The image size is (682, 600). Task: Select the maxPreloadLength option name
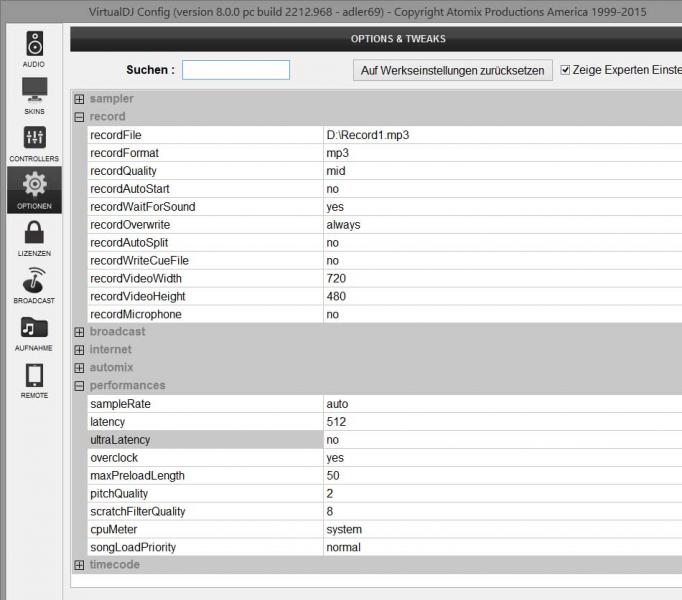click(137, 476)
